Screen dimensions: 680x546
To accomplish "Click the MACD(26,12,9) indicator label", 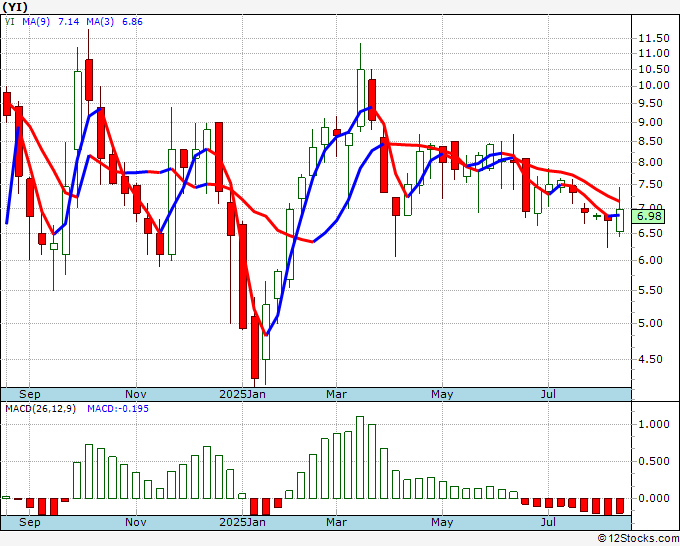I will (40, 409).
